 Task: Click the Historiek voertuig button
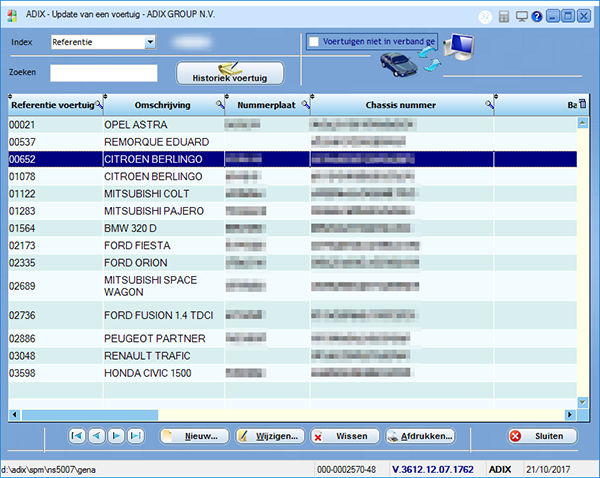point(230,73)
